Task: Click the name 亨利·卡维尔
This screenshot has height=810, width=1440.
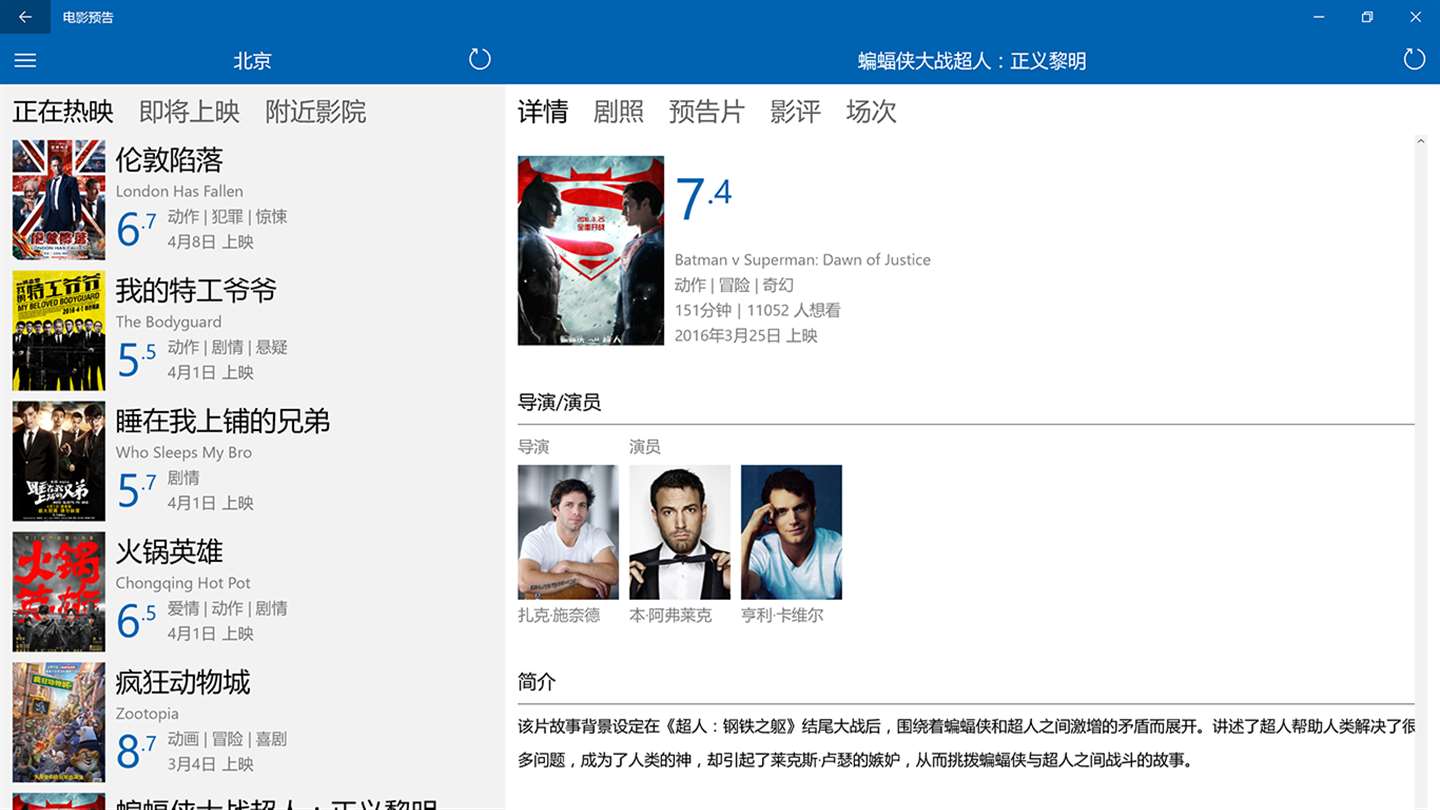Action: [x=782, y=615]
